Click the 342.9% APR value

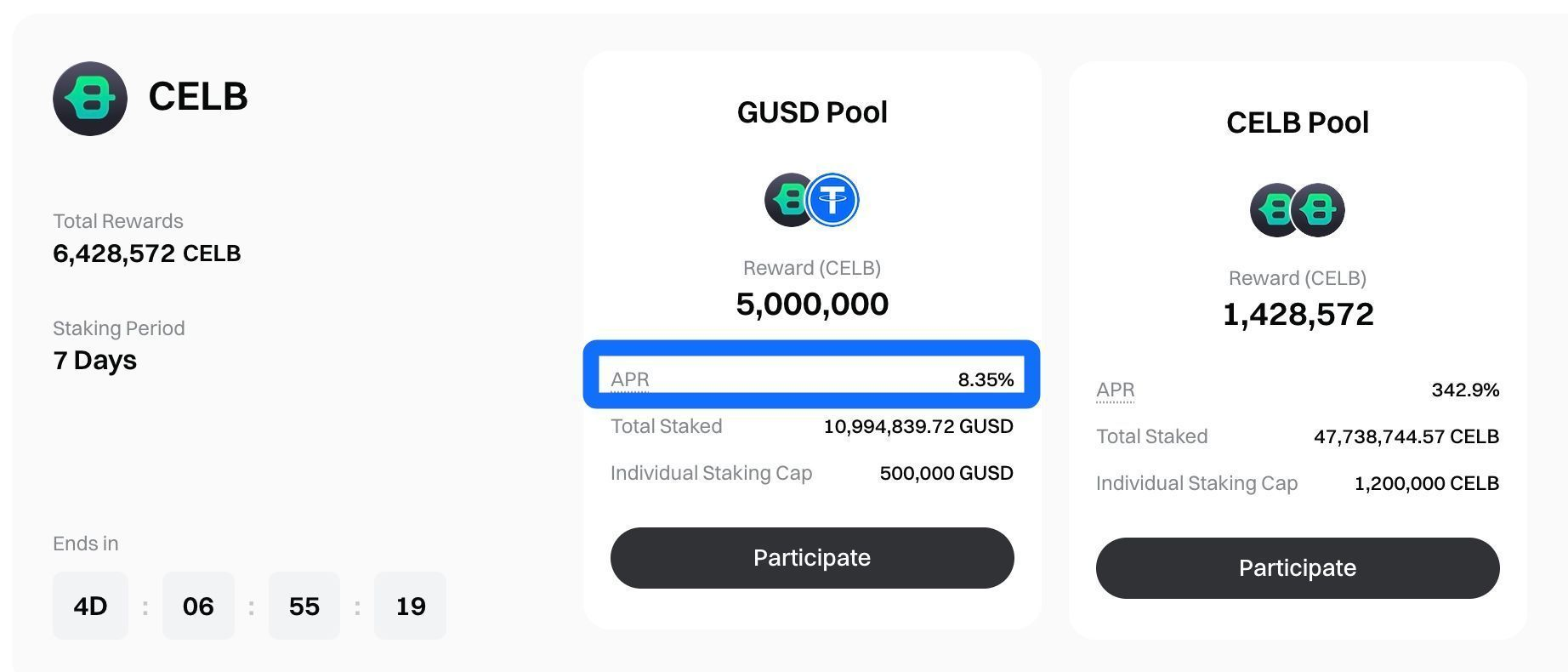1465,390
